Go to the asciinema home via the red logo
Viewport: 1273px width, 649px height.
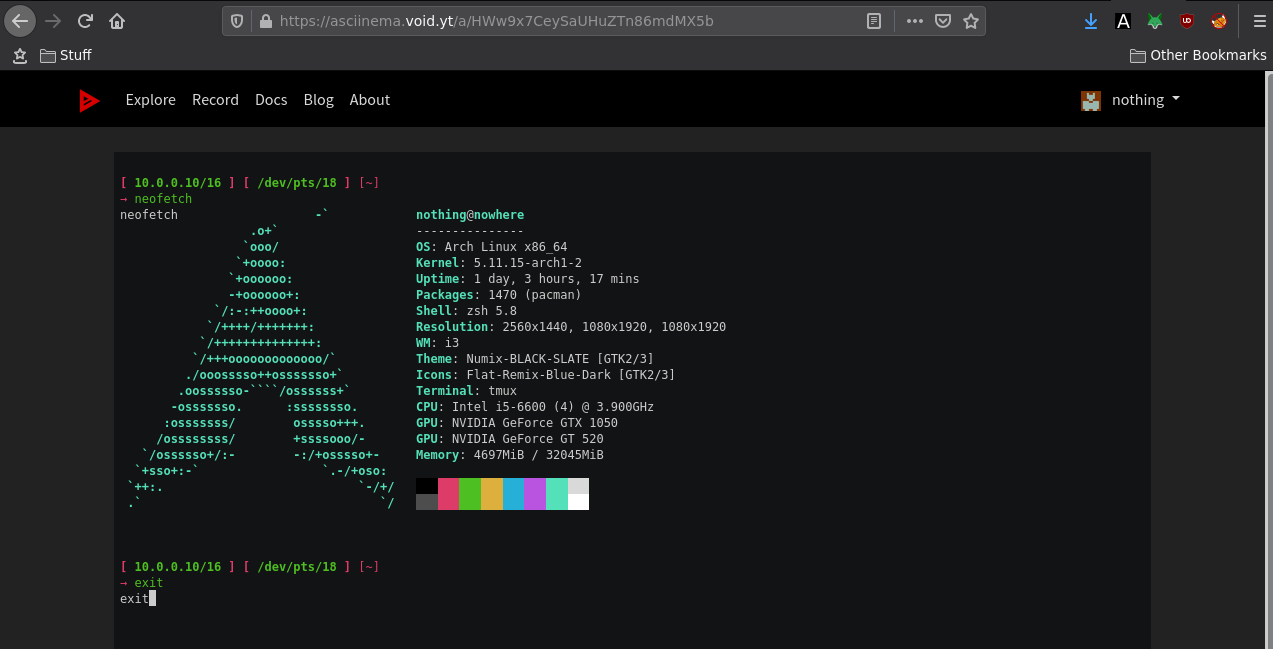(x=90, y=100)
